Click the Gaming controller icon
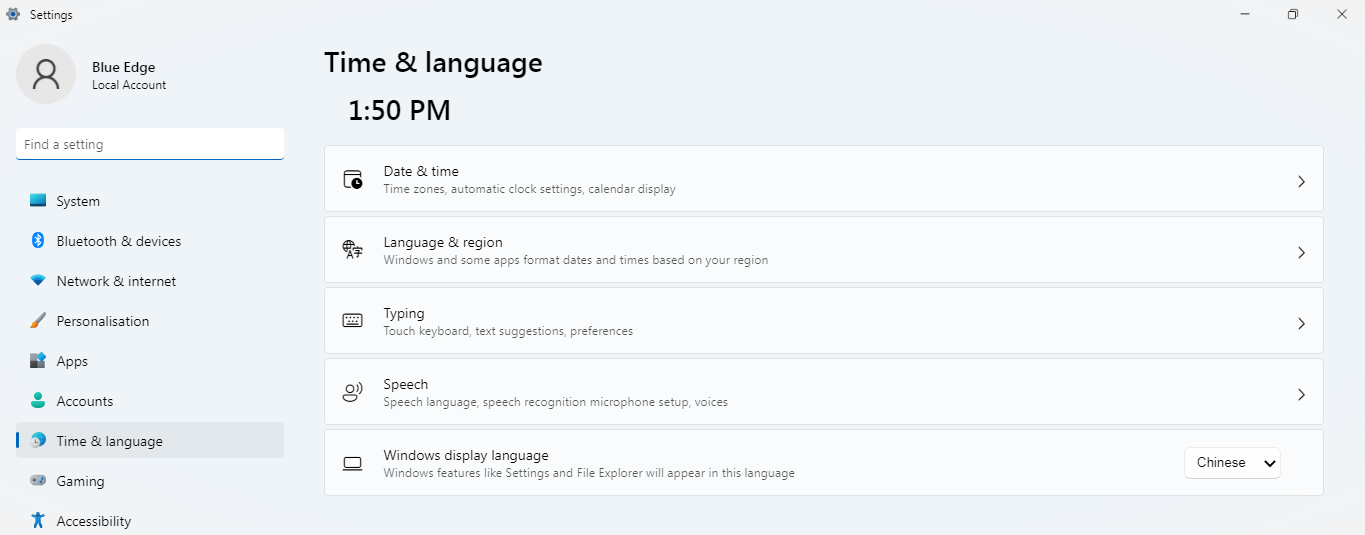 pyautogui.click(x=38, y=481)
